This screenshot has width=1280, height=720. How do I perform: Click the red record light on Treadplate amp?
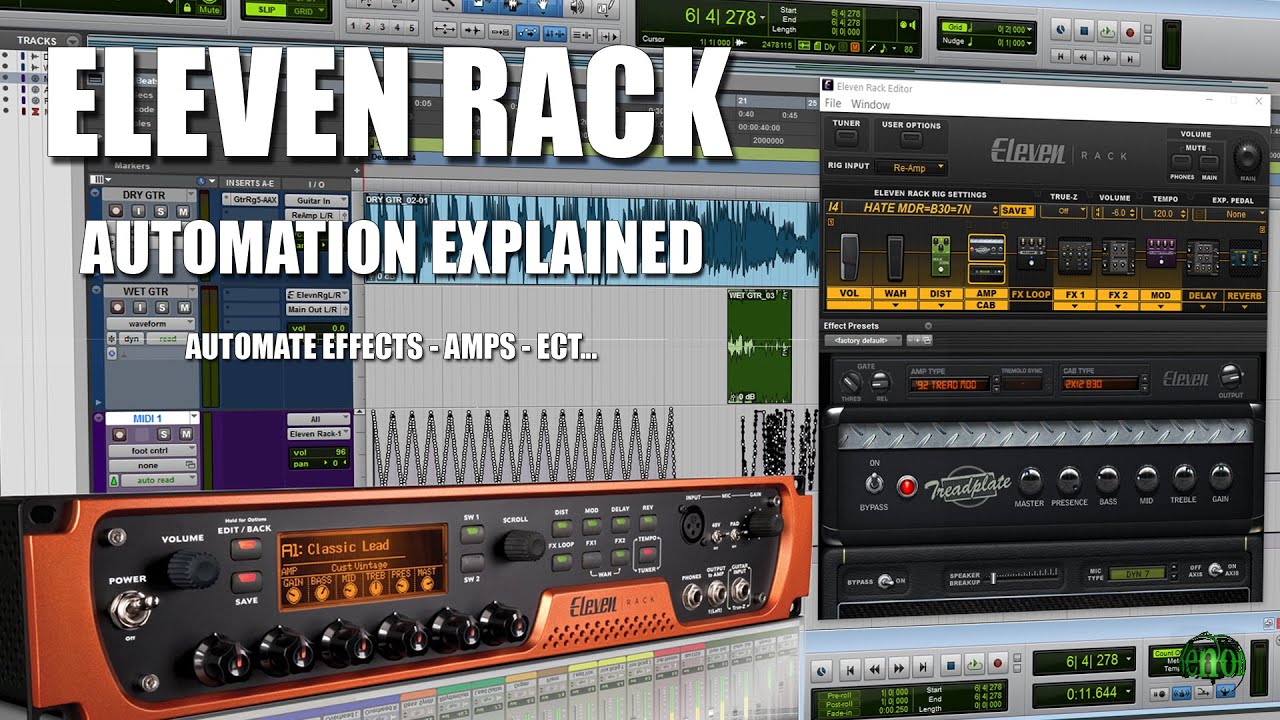[x=907, y=487]
